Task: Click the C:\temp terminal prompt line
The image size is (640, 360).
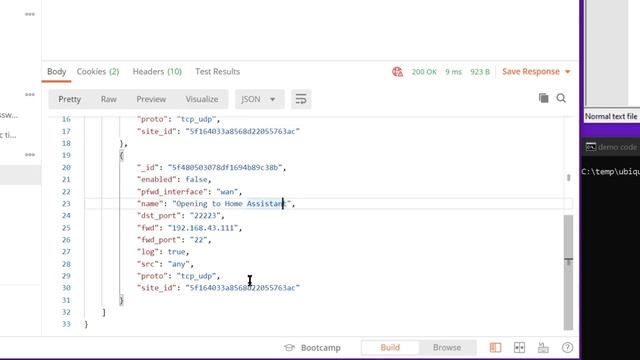Action: (x=611, y=172)
